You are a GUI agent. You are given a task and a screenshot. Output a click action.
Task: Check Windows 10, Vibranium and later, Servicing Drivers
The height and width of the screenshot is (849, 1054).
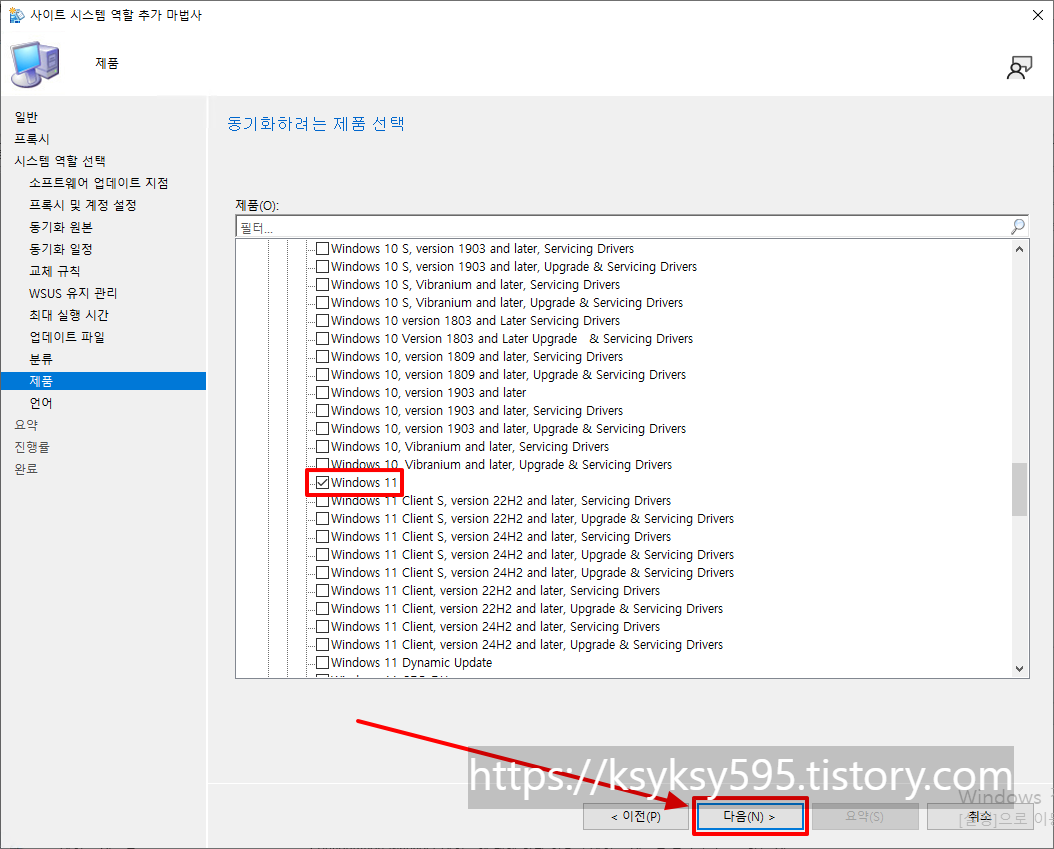tap(323, 447)
